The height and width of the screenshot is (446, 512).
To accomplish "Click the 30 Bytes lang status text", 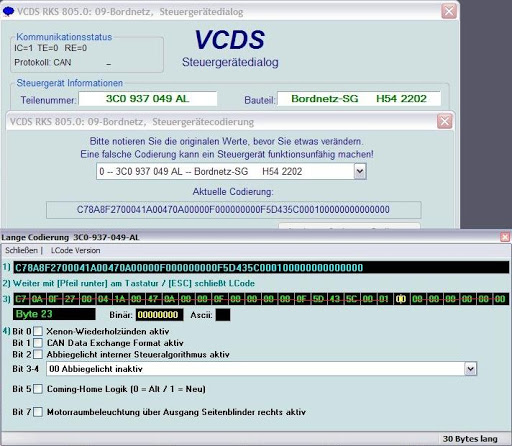I will tap(470, 439).
